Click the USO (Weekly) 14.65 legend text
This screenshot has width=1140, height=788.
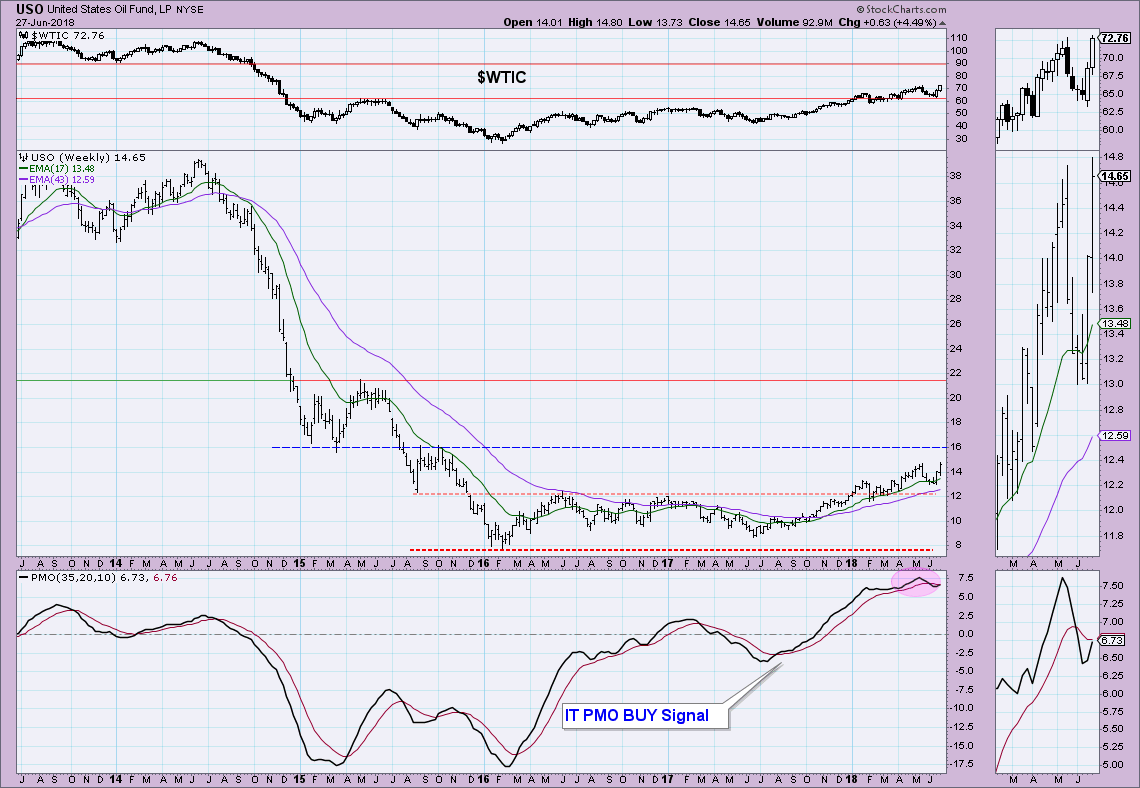pos(87,157)
